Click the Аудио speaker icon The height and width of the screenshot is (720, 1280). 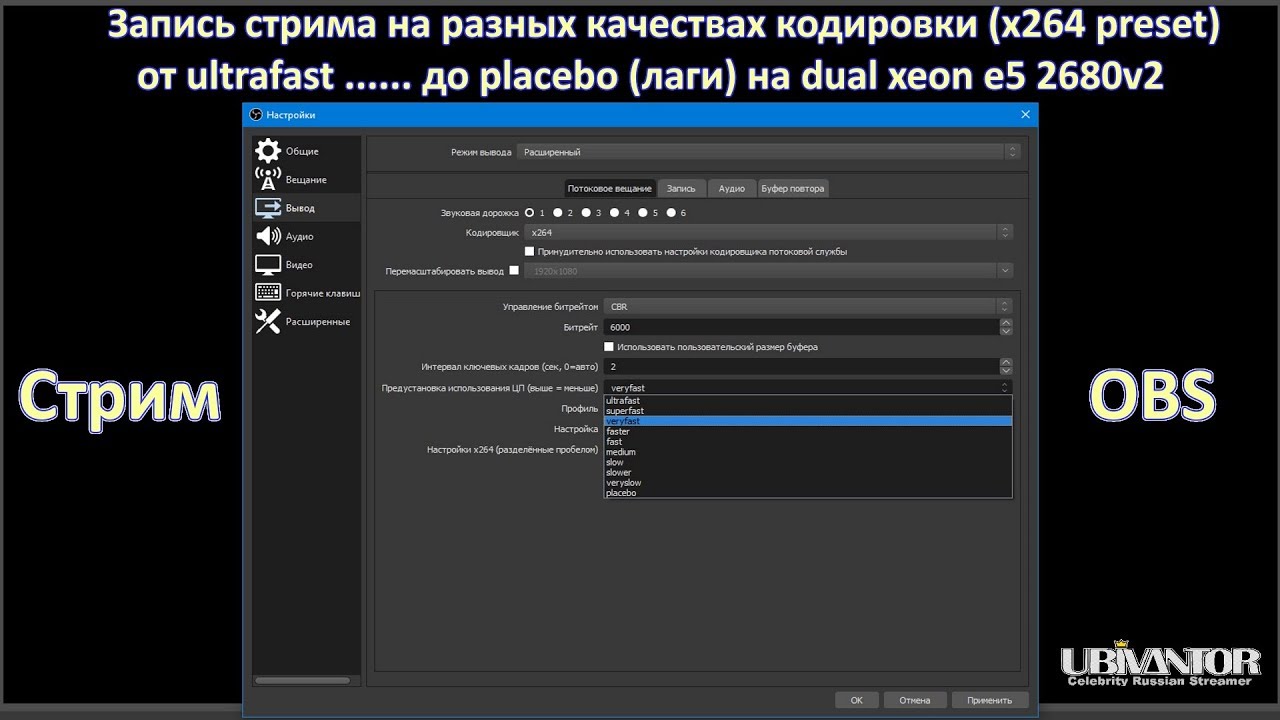[x=268, y=236]
